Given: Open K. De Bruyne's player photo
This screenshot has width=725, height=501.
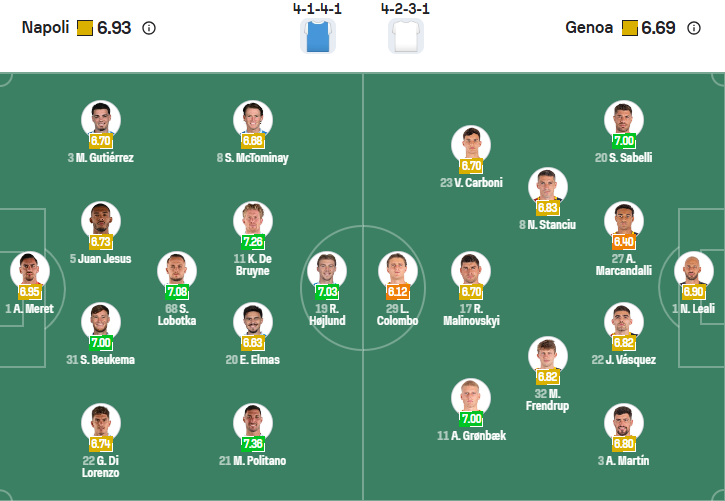Looking at the screenshot, I should 253,221.
